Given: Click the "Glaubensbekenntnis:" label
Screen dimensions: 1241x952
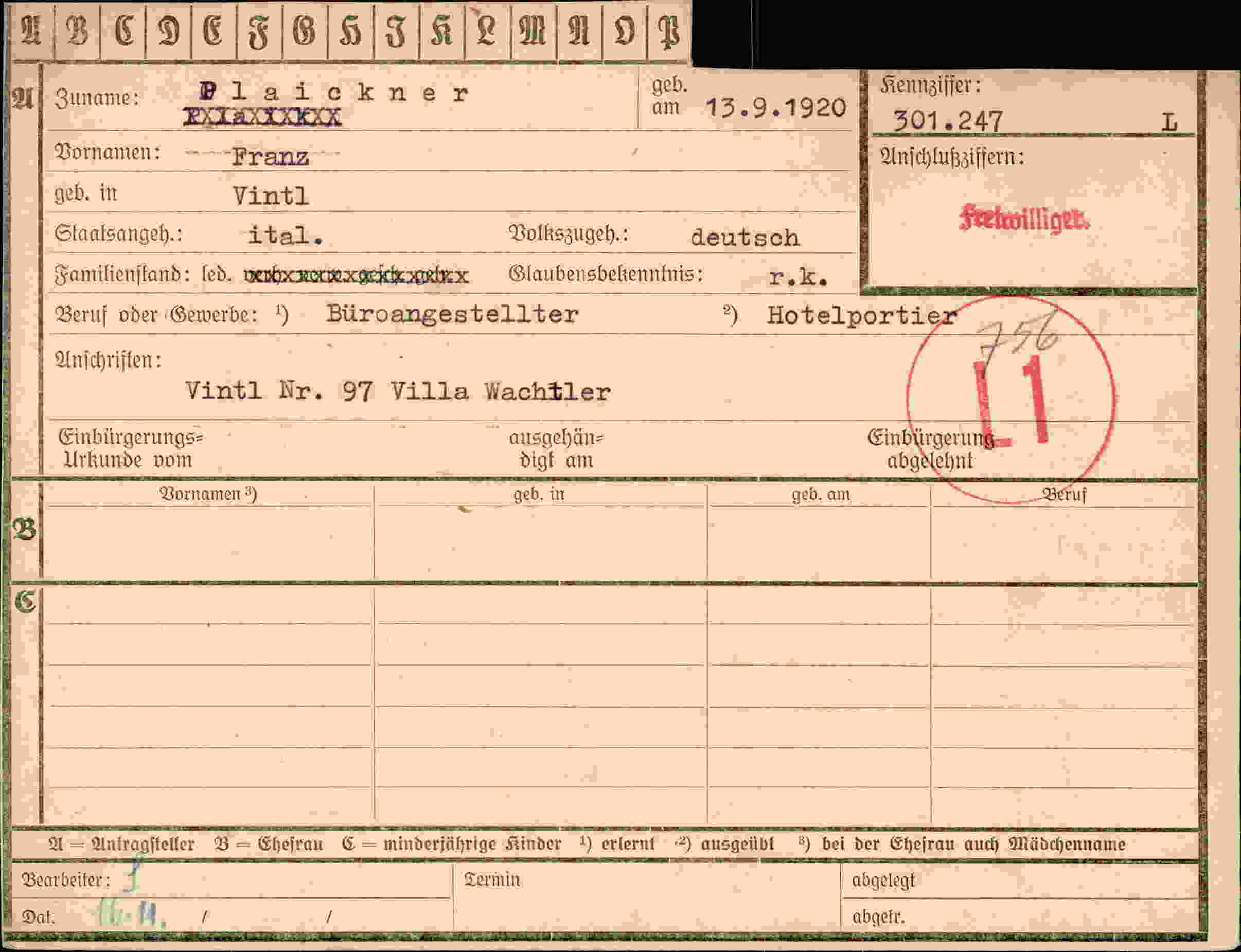Looking at the screenshot, I should click(x=606, y=274).
